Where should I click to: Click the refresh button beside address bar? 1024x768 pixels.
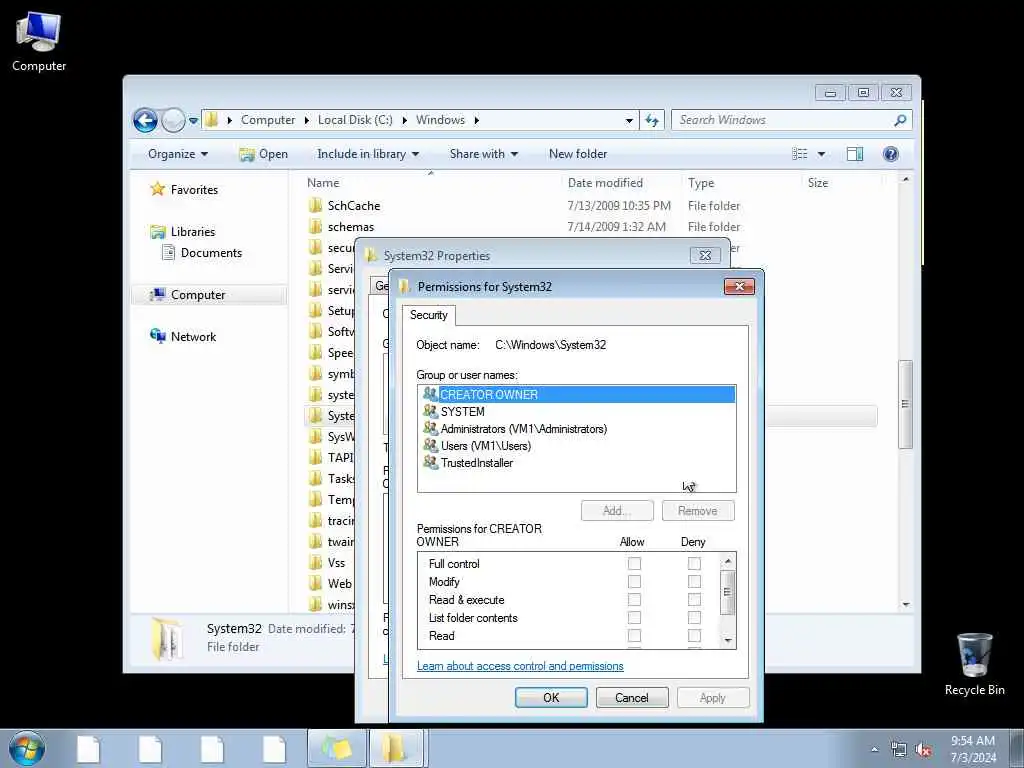click(652, 120)
